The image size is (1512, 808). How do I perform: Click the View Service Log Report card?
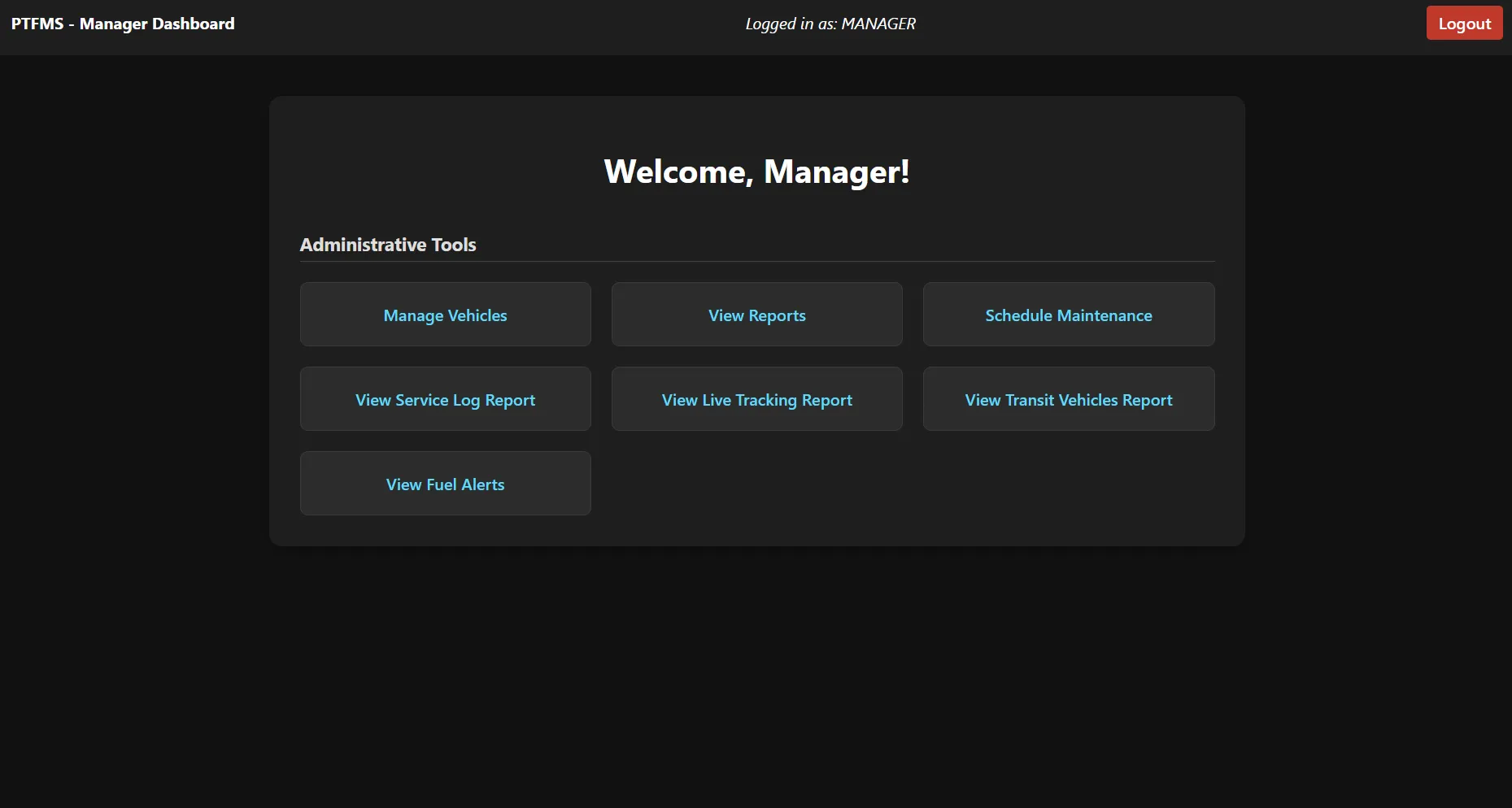[x=445, y=399]
